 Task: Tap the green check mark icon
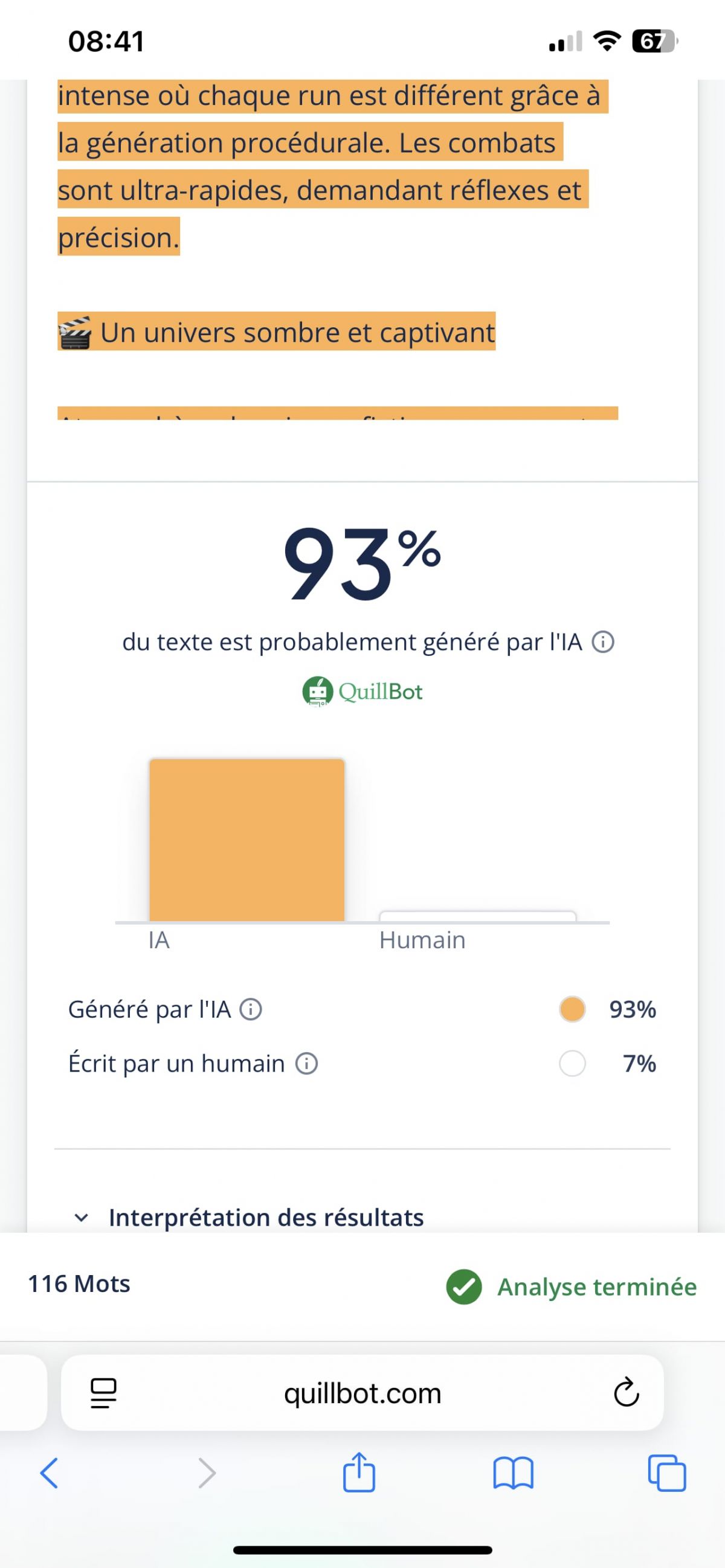464,1287
